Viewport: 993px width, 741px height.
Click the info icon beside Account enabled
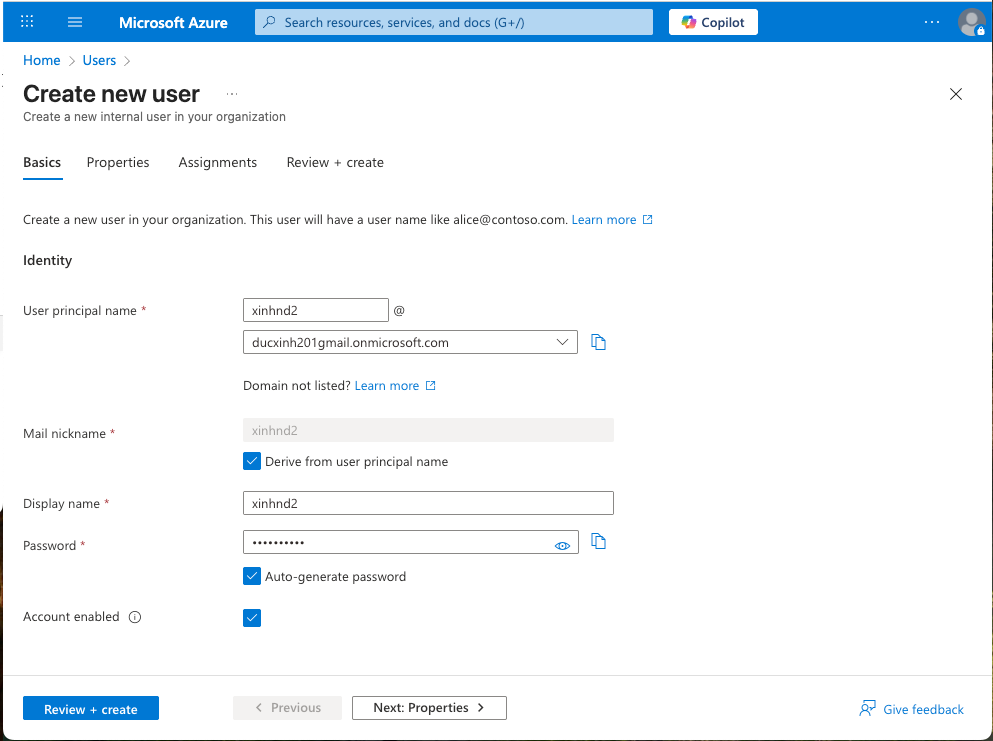click(x=135, y=617)
